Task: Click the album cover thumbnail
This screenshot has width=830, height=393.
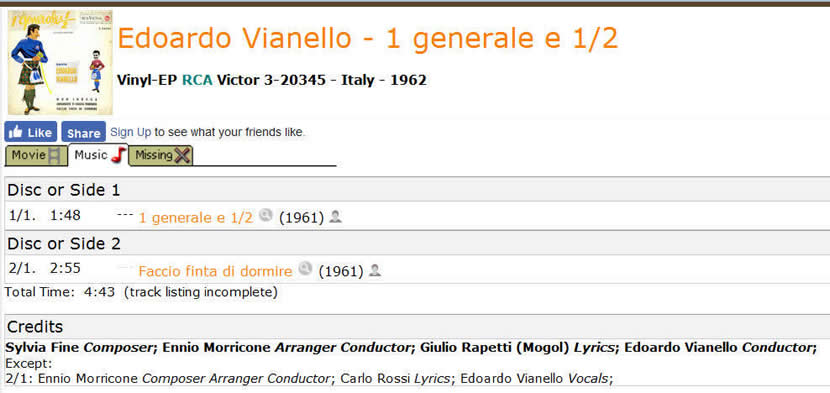Action: pyautogui.click(x=60, y=62)
